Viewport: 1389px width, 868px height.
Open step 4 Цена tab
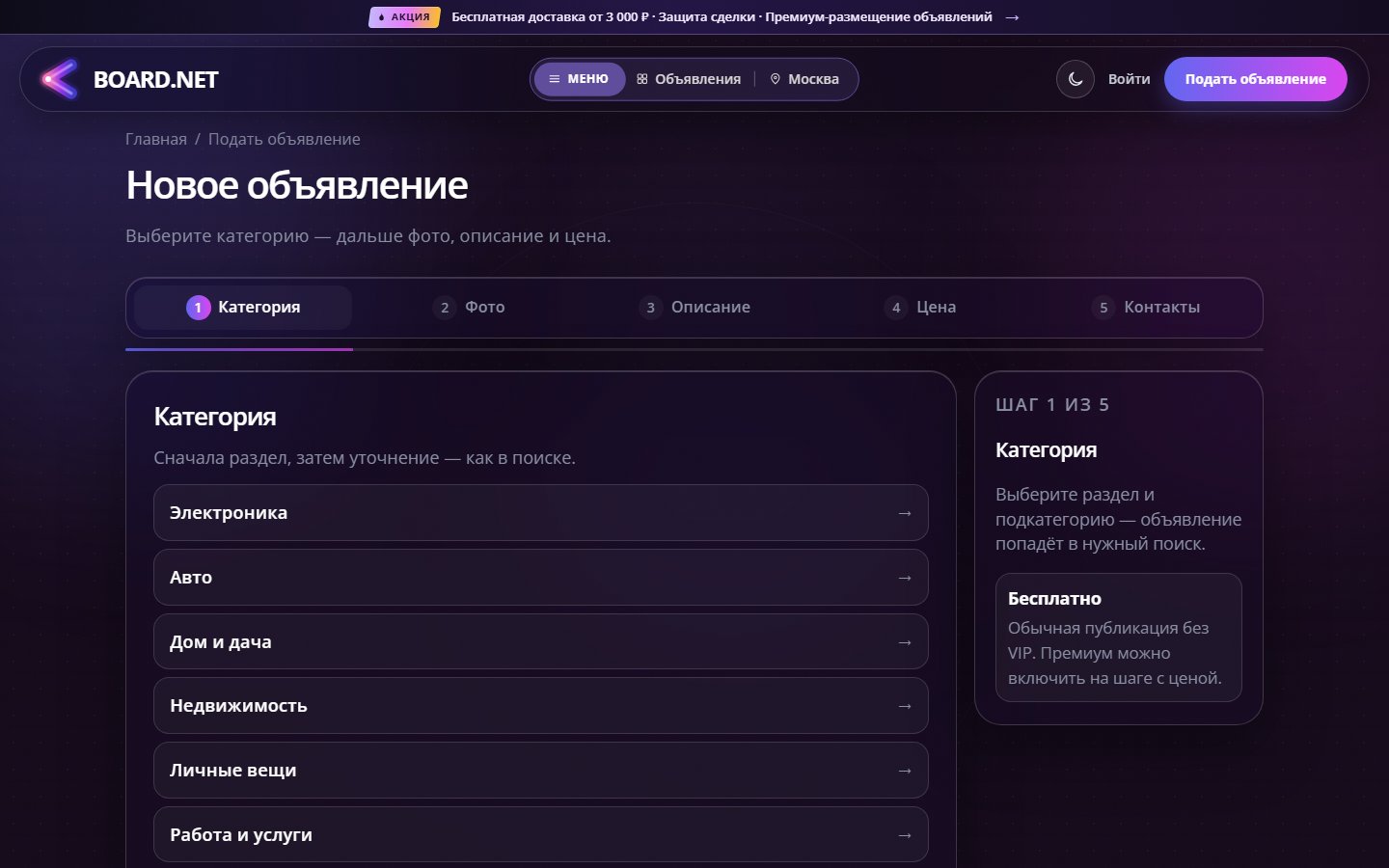click(x=920, y=308)
